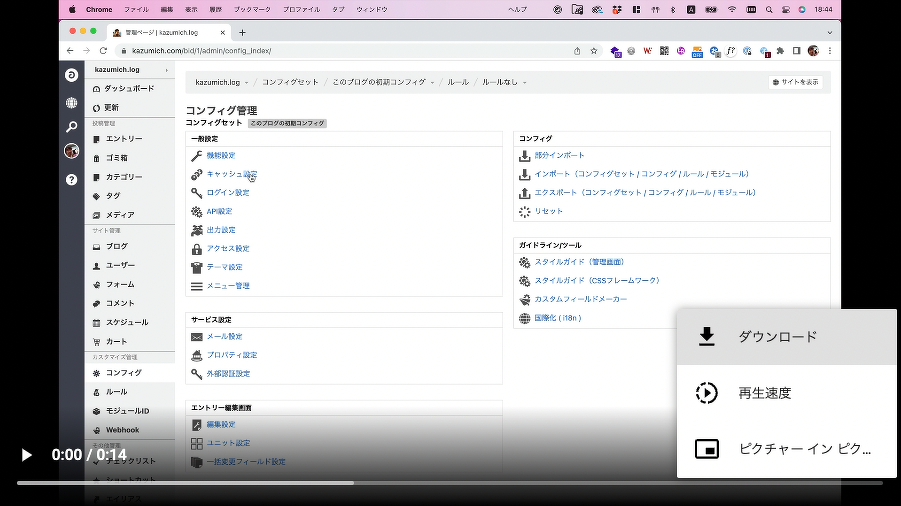Click the export icon beside エクスポート
901x506 pixels.
(x=525, y=193)
